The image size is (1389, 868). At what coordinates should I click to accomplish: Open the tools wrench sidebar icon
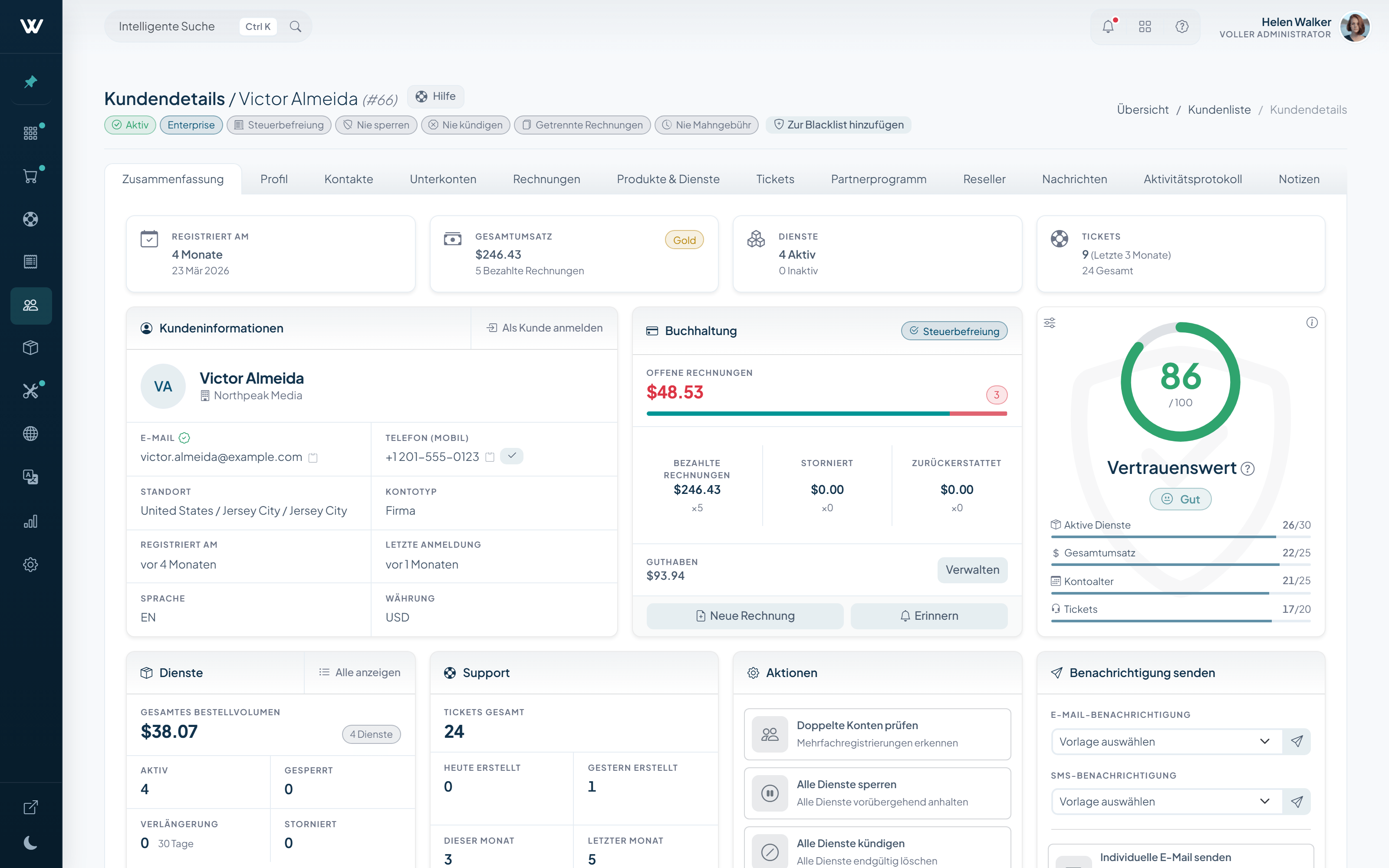click(x=31, y=391)
